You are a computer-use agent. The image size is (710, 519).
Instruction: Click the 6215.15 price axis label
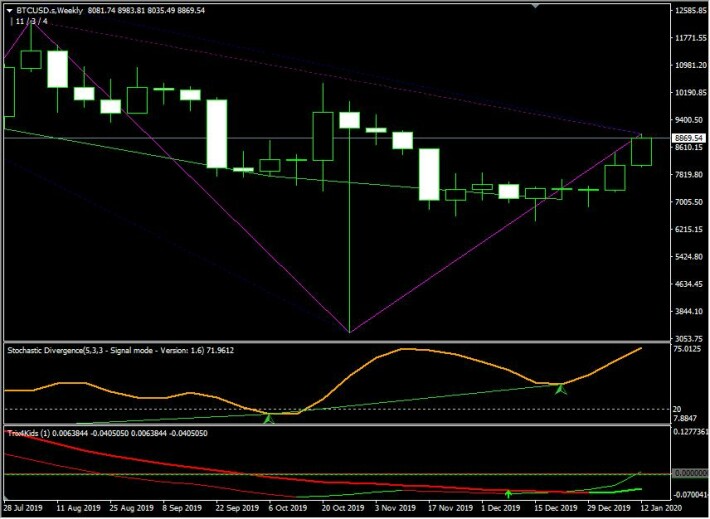tap(690, 230)
